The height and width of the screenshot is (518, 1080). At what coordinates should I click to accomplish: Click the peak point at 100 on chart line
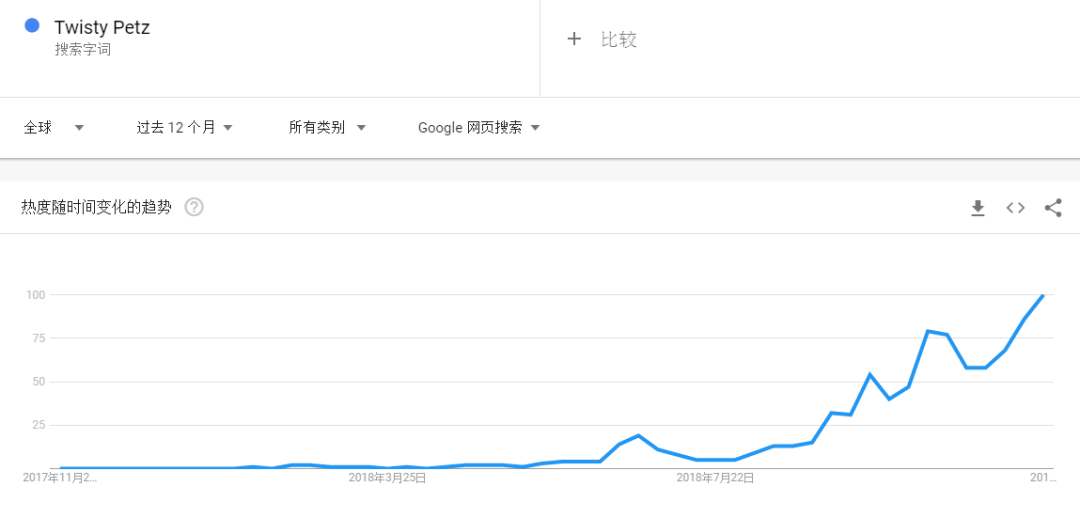1043,296
